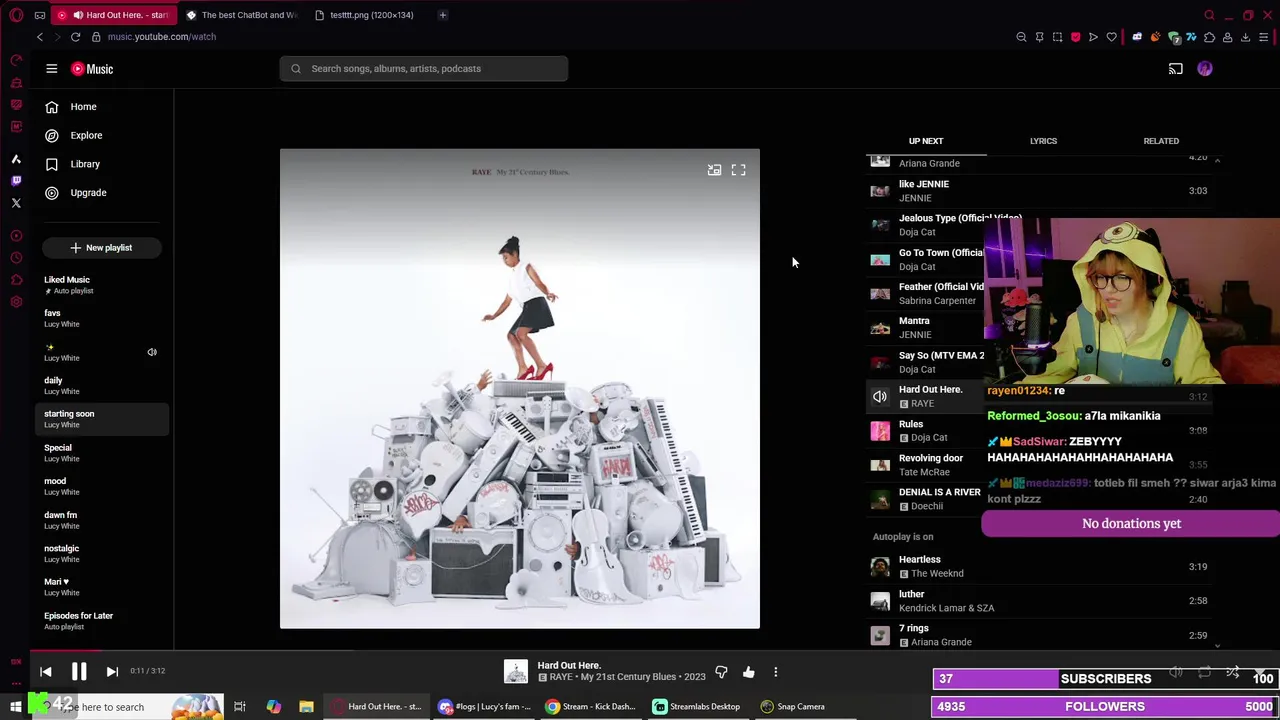
Task: Open browser downloads icon
Action: coord(1245,37)
